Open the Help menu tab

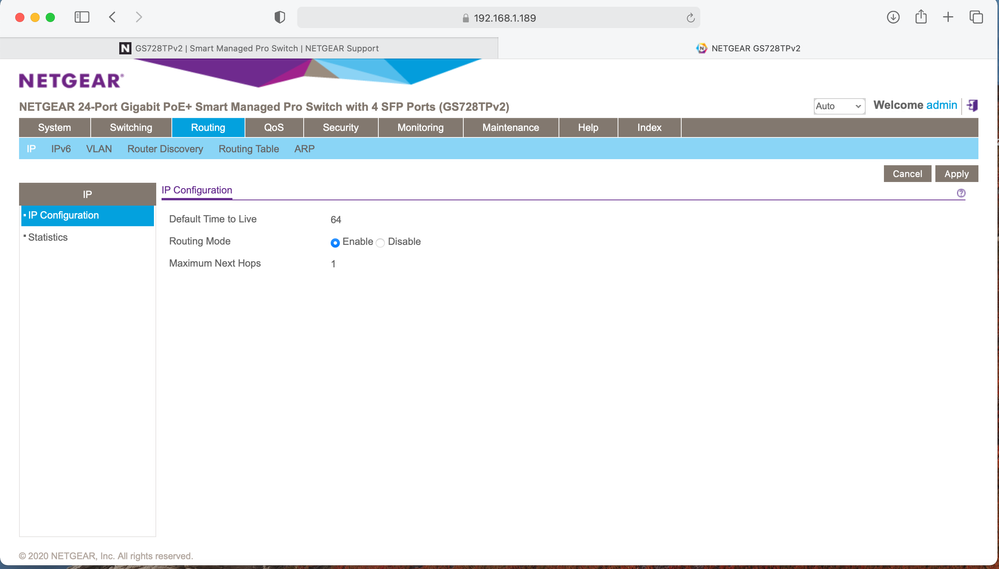click(x=588, y=127)
